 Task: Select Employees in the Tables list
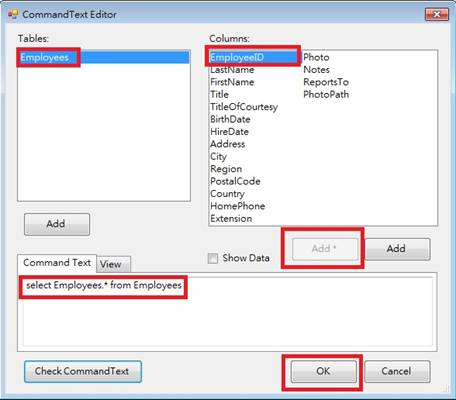pos(103,57)
